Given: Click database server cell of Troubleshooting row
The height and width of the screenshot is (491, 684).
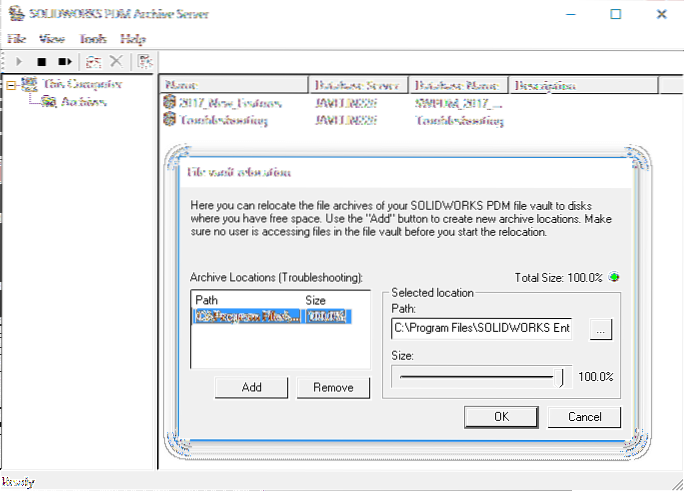Looking at the screenshot, I should point(346,120).
